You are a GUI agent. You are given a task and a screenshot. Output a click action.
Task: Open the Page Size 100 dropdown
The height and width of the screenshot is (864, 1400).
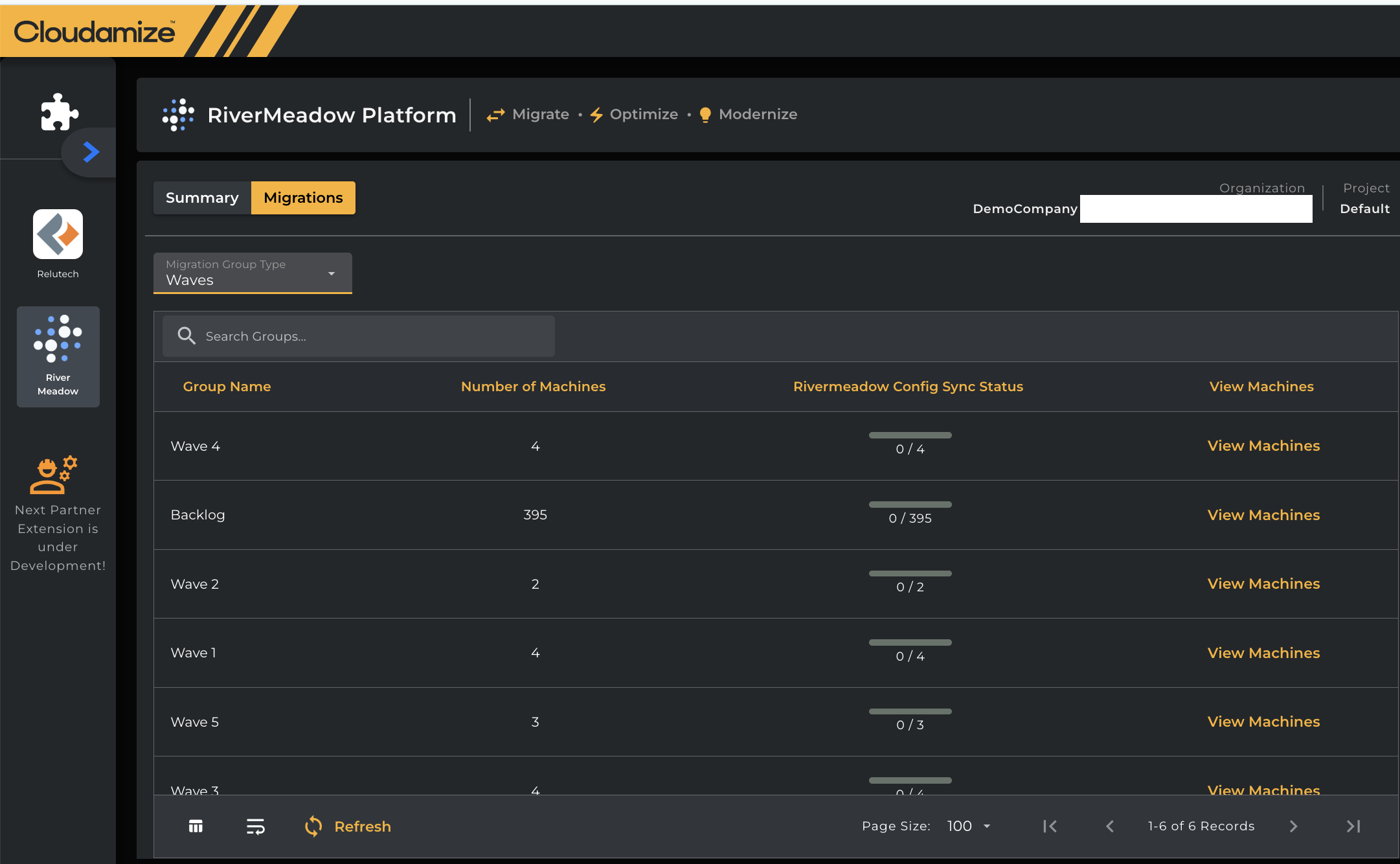coord(969,826)
